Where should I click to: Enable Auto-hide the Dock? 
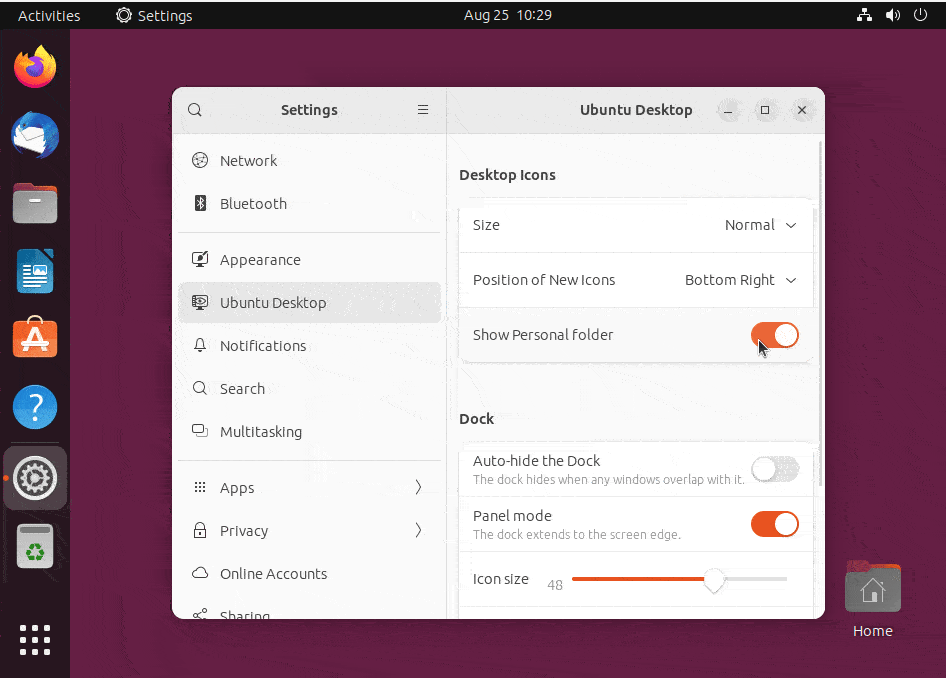774,467
